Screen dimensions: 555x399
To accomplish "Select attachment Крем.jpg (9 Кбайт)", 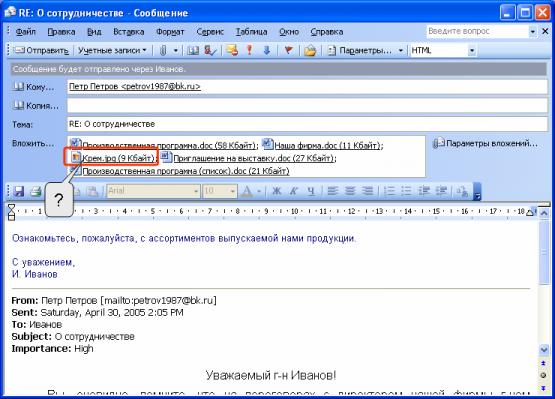I will tap(113, 158).
